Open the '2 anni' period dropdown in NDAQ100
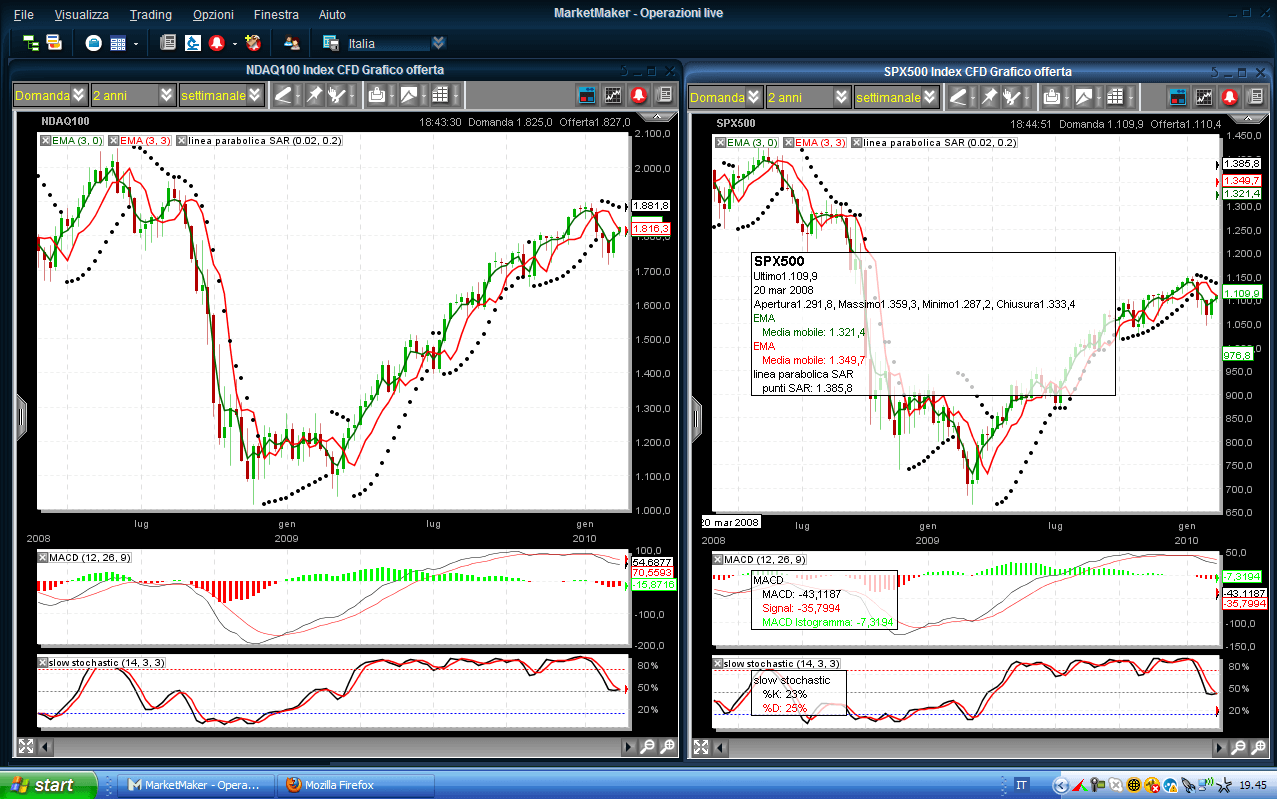 click(166, 96)
